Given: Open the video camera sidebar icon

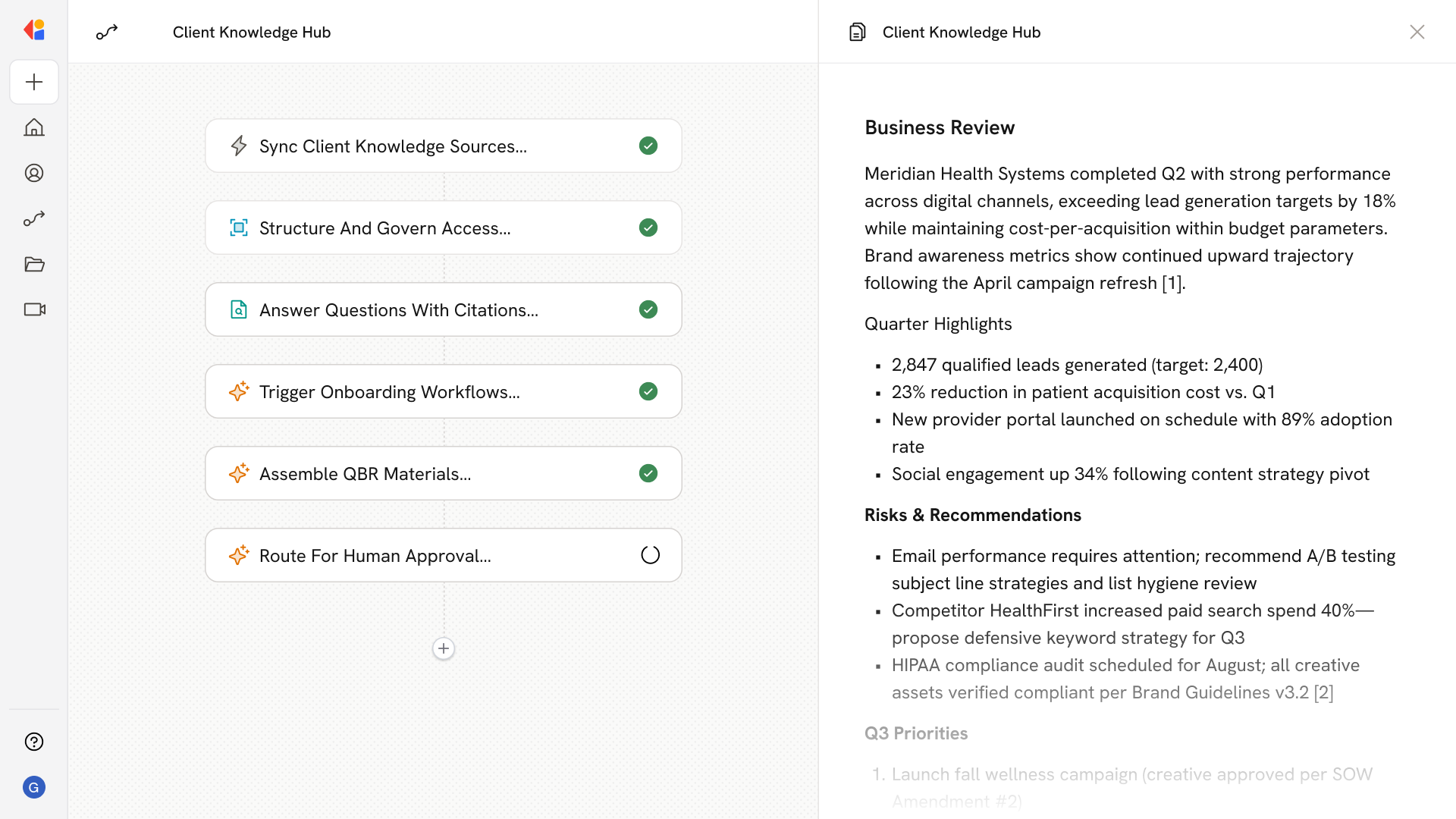Looking at the screenshot, I should click(x=34, y=309).
